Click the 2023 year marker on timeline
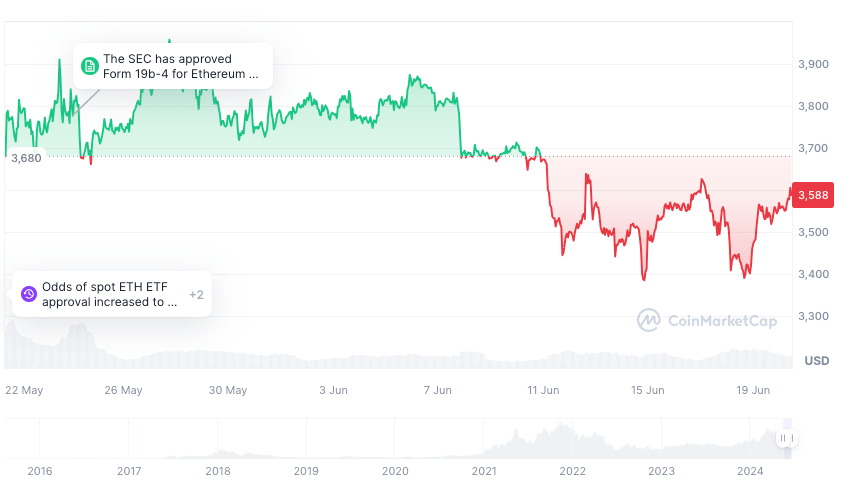846x491 pixels. pos(661,470)
